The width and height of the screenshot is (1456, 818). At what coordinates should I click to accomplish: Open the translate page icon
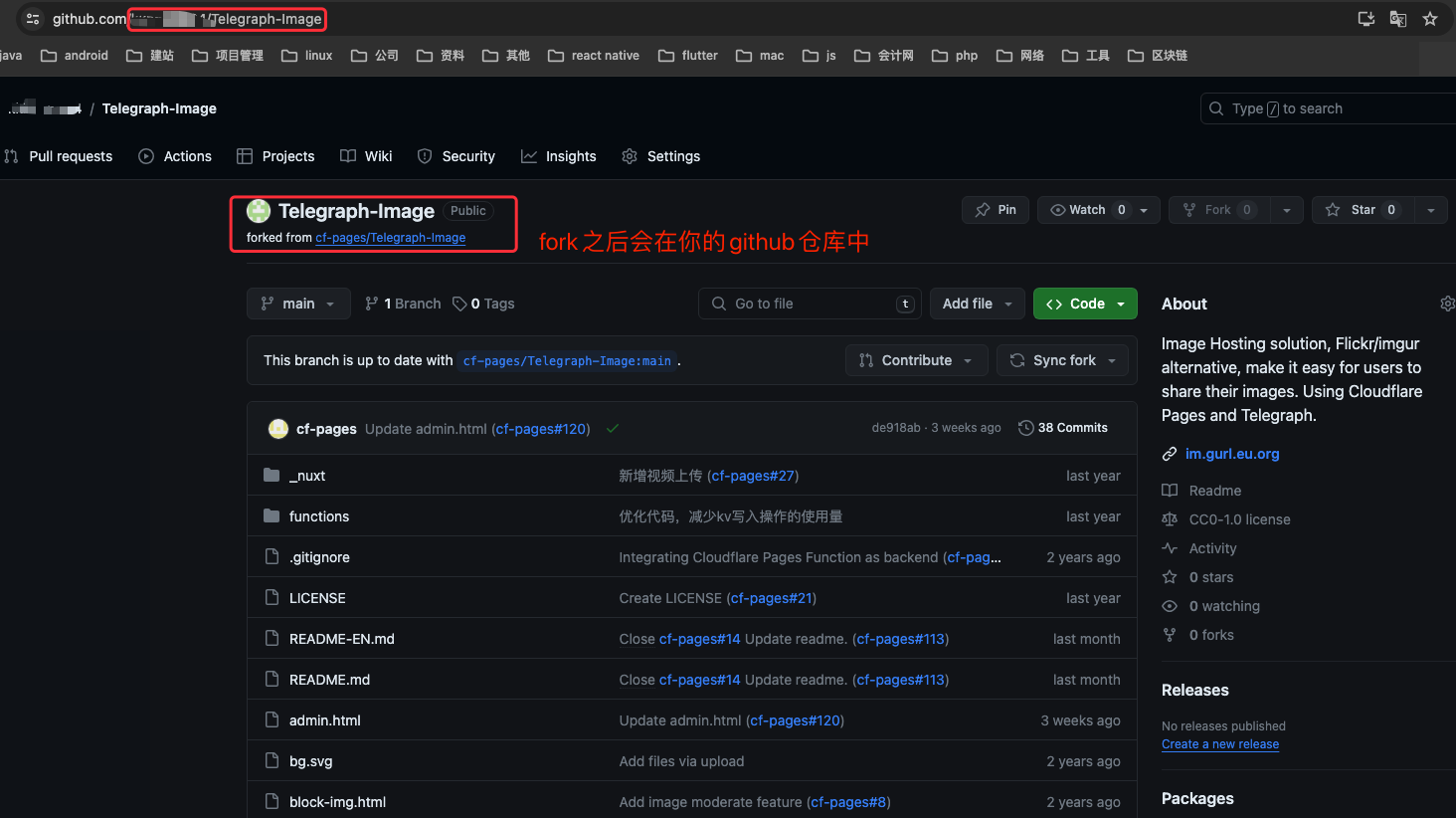click(x=1398, y=19)
